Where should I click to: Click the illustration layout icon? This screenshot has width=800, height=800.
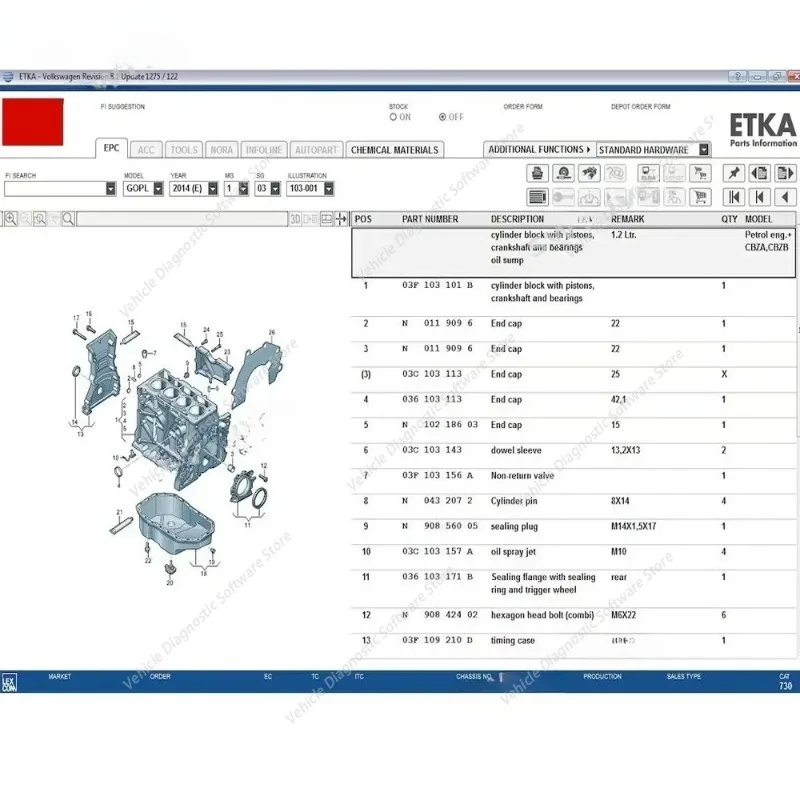tap(326, 219)
